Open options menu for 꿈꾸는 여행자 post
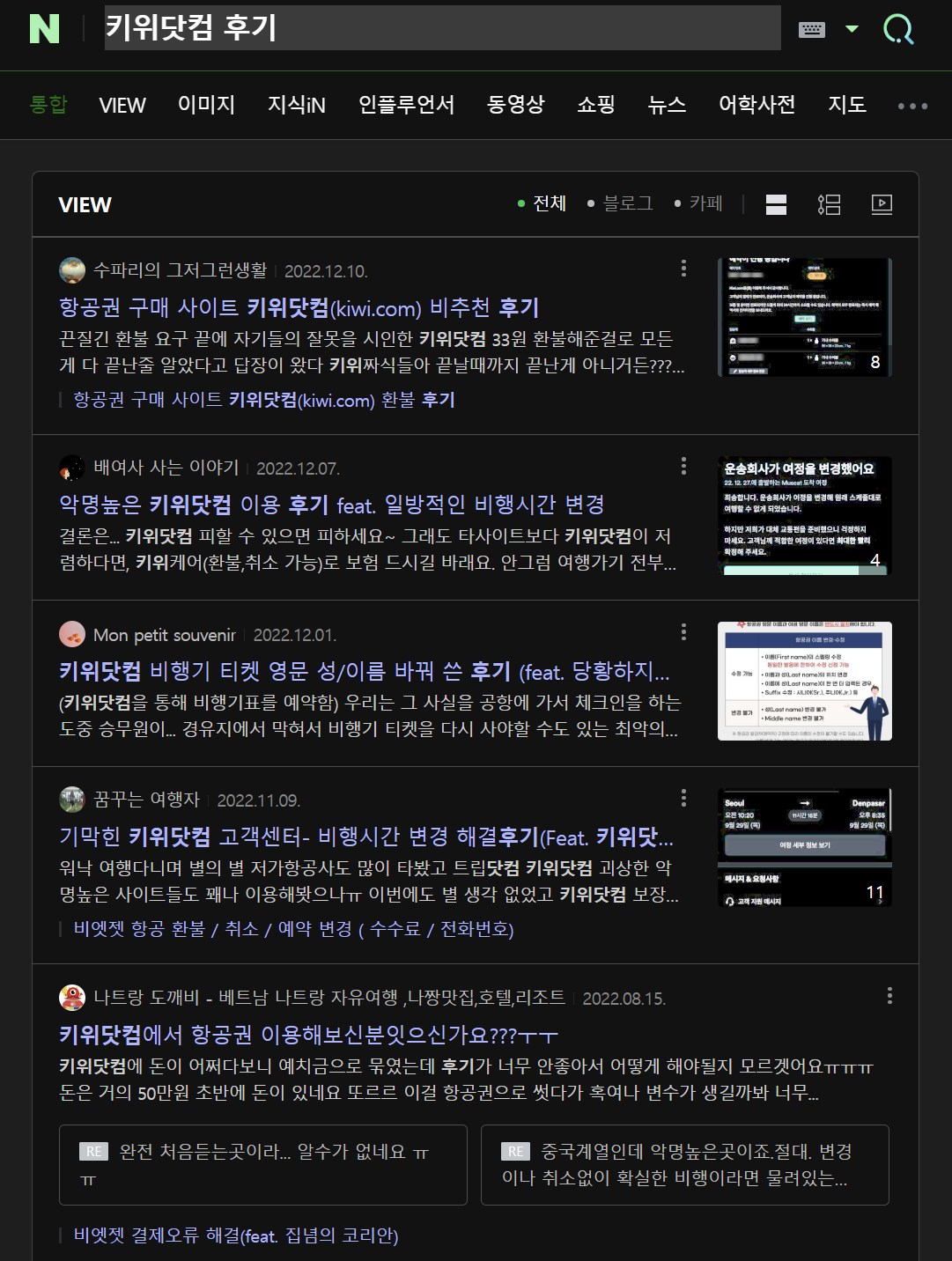The image size is (952, 1261). point(683,798)
